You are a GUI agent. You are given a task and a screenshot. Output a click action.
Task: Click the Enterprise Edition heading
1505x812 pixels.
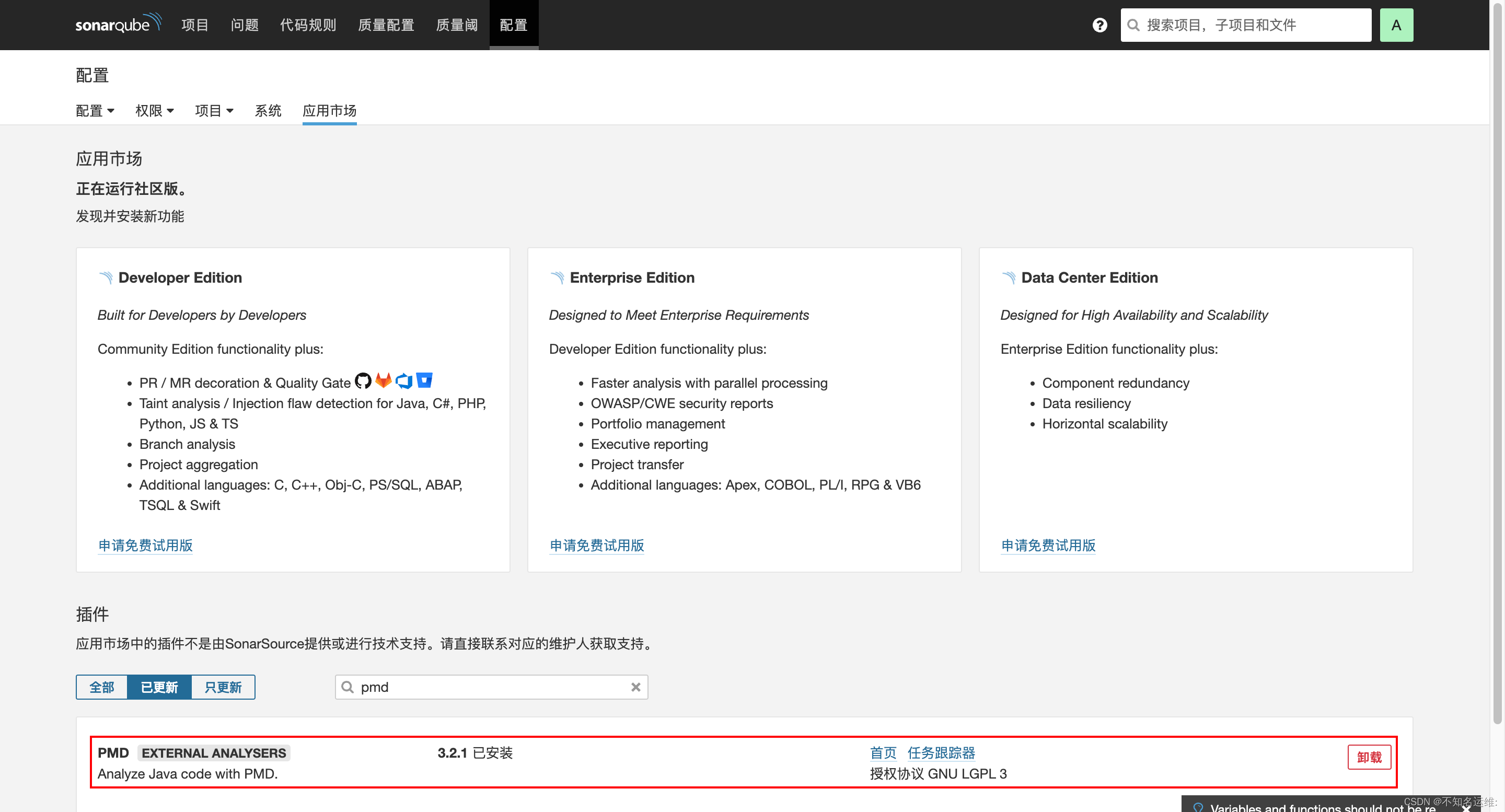[632, 277]
